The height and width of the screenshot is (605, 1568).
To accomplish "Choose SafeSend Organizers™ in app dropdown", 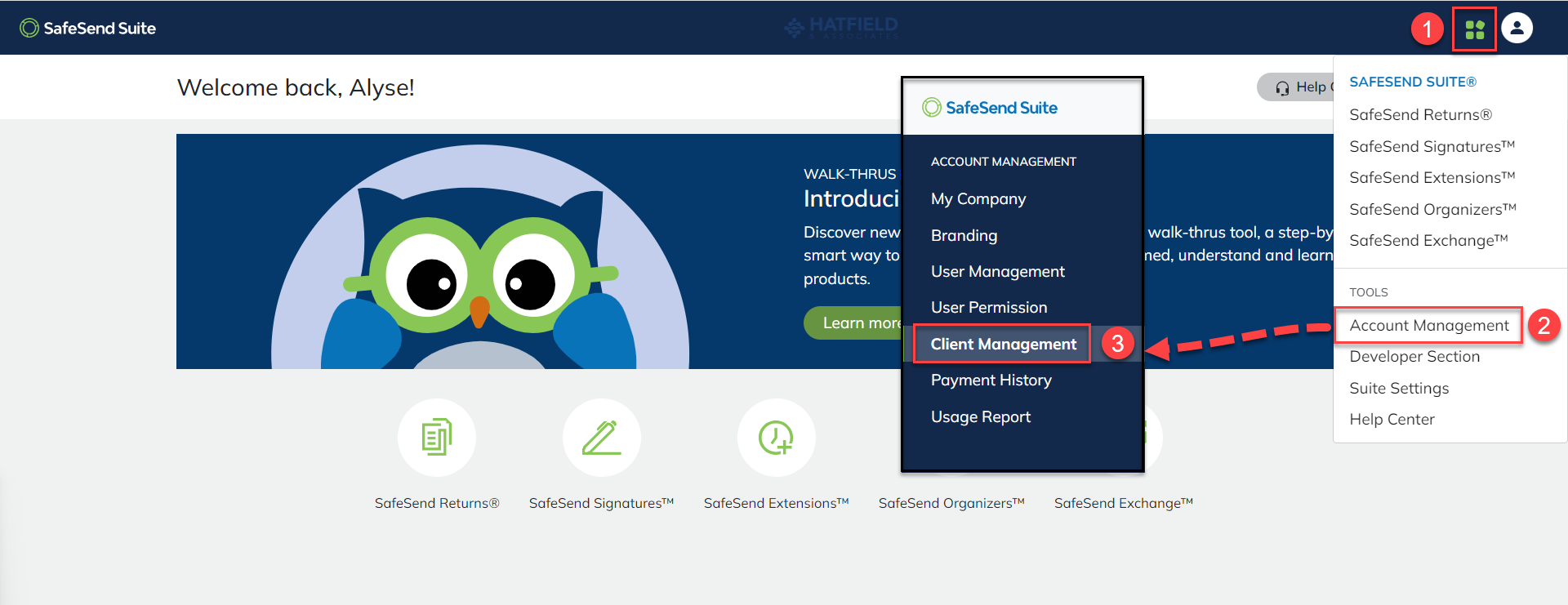I will [x=1432, y=209].
